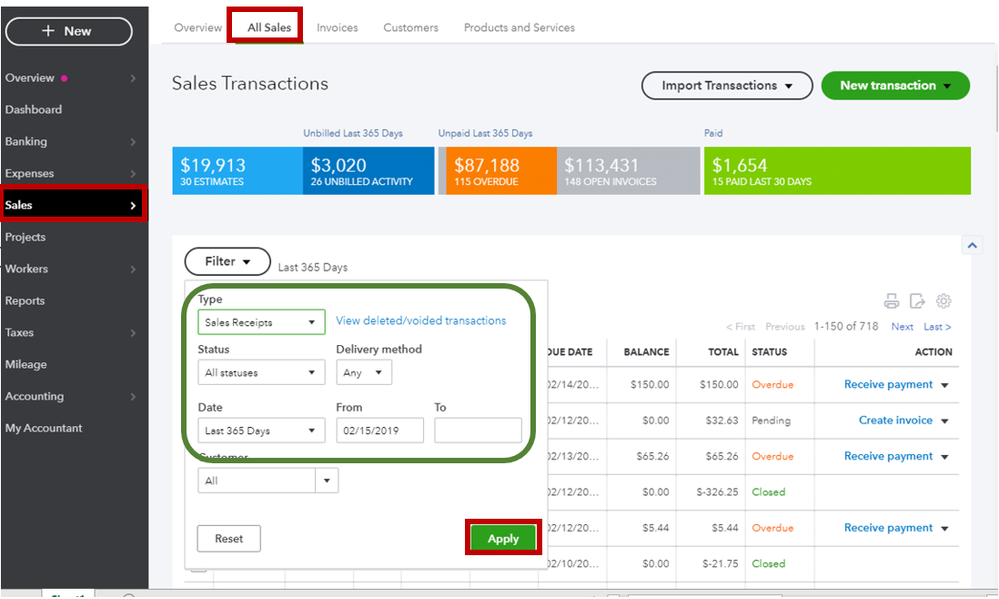Viewport: 999px width, 599px height.
Task: Sort by the STATUS column header
Action: click(x=769, y=352)
